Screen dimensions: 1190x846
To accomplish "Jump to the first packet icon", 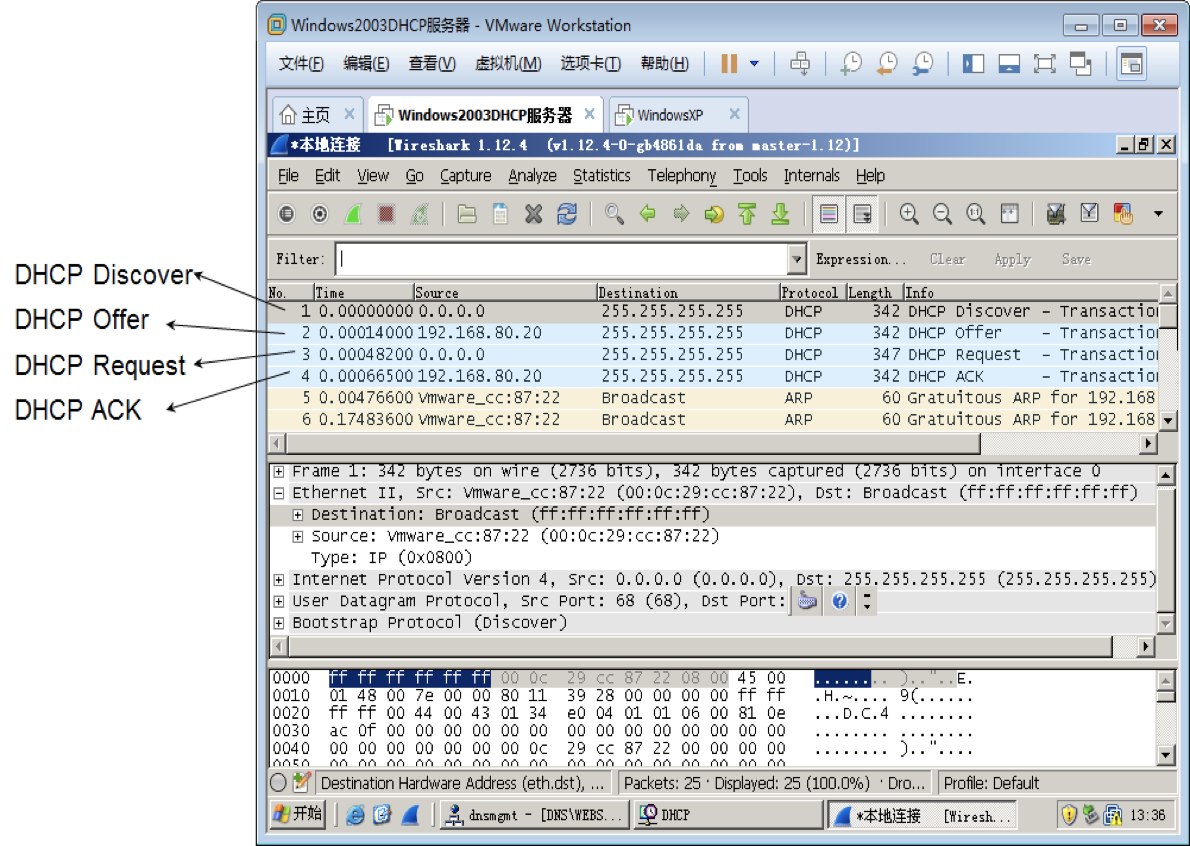I will (748, 215).
